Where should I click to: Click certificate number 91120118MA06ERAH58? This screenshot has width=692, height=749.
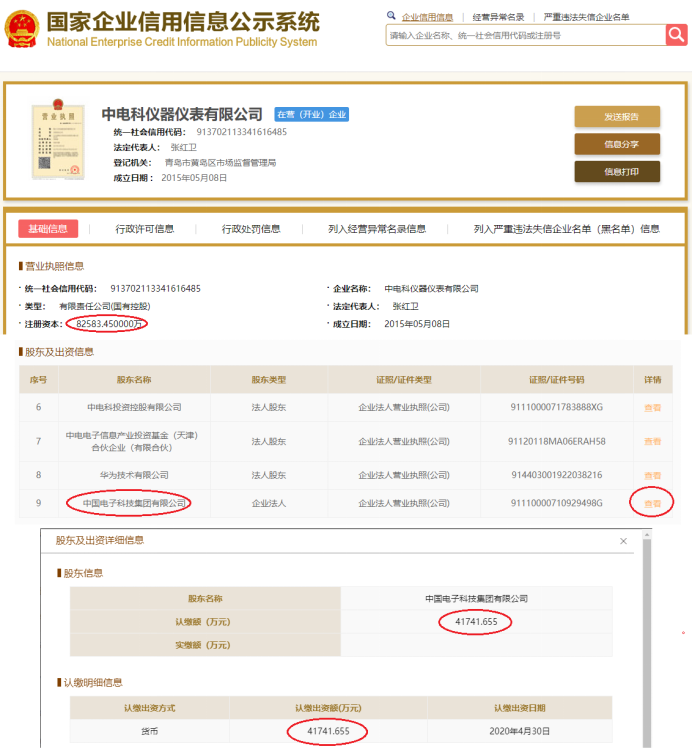point(557,441)
